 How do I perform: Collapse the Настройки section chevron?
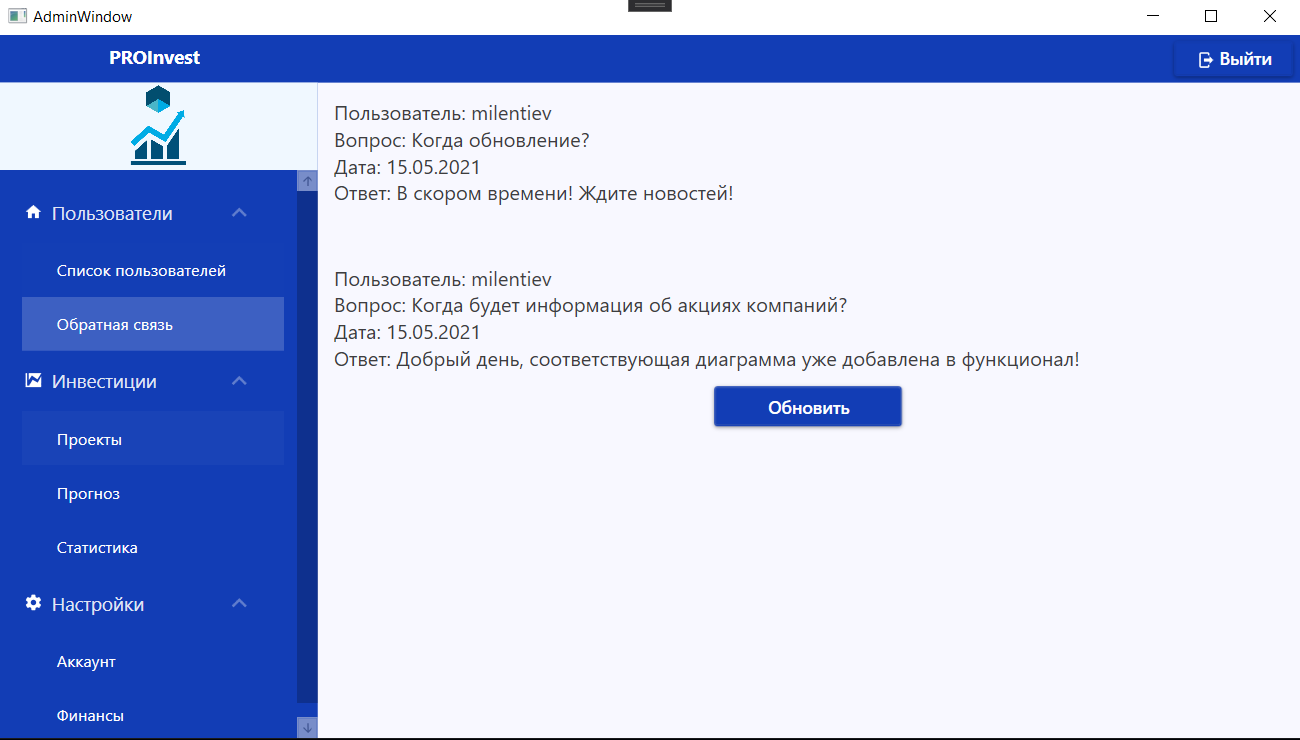[x=239, y=604]
